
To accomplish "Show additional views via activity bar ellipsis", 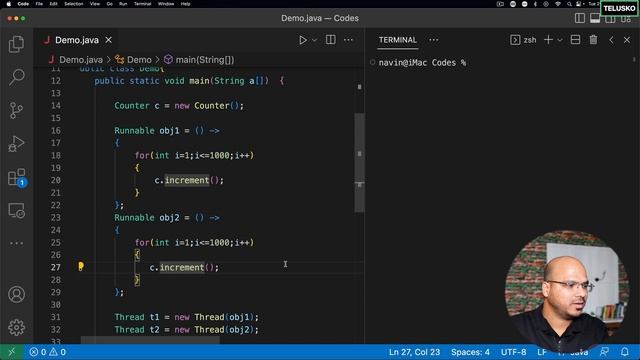I will click(16, 243).
